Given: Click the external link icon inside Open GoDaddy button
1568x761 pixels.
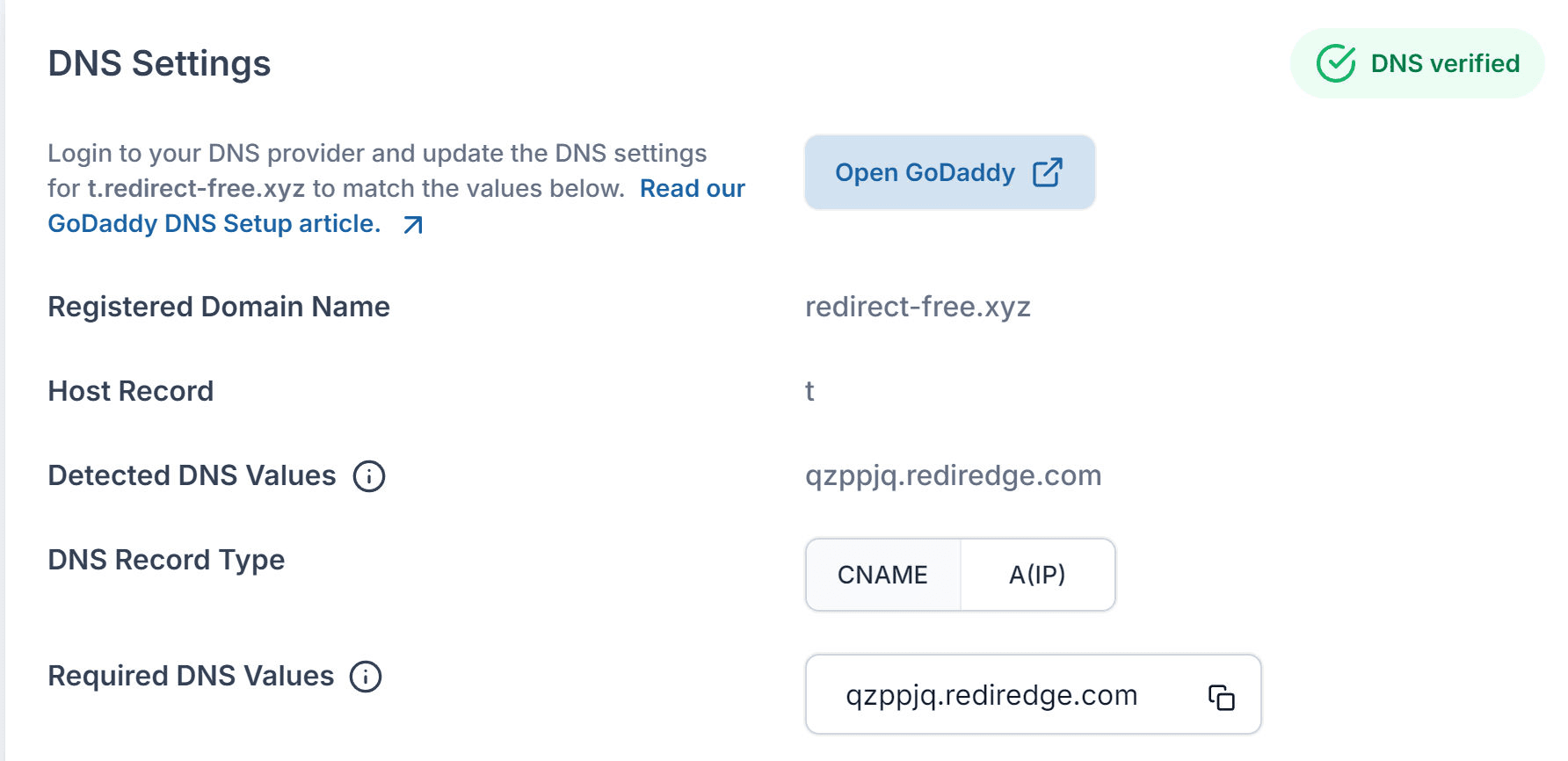Looking at the screenshot, I should (1048, 172).
